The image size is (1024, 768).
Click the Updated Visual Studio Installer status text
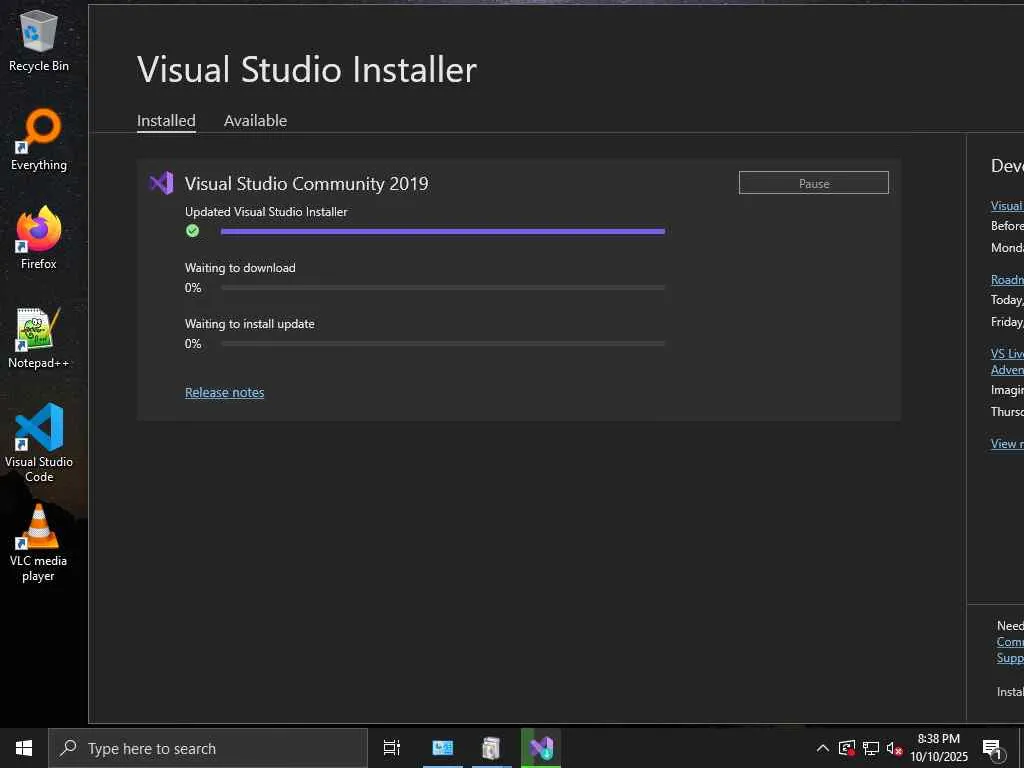coord(266,212)
